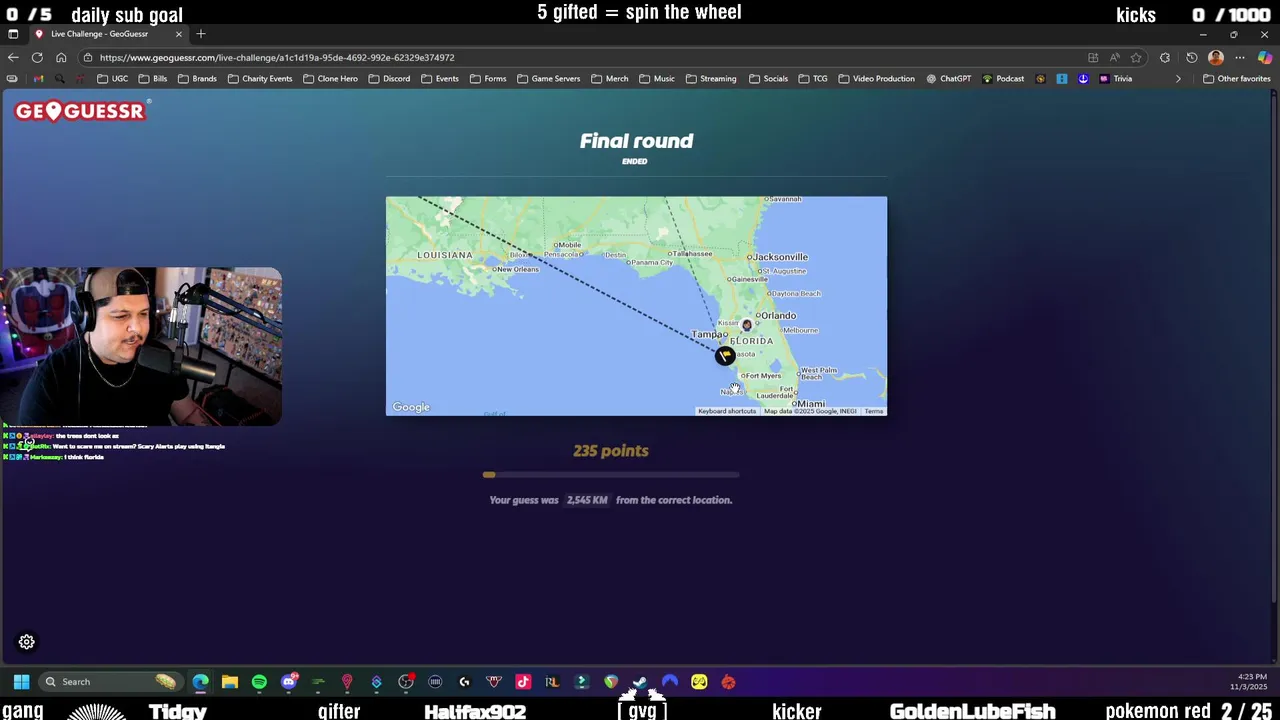
Task: Open the Clone Hero bookmarks folder
Action: [330, 79]
